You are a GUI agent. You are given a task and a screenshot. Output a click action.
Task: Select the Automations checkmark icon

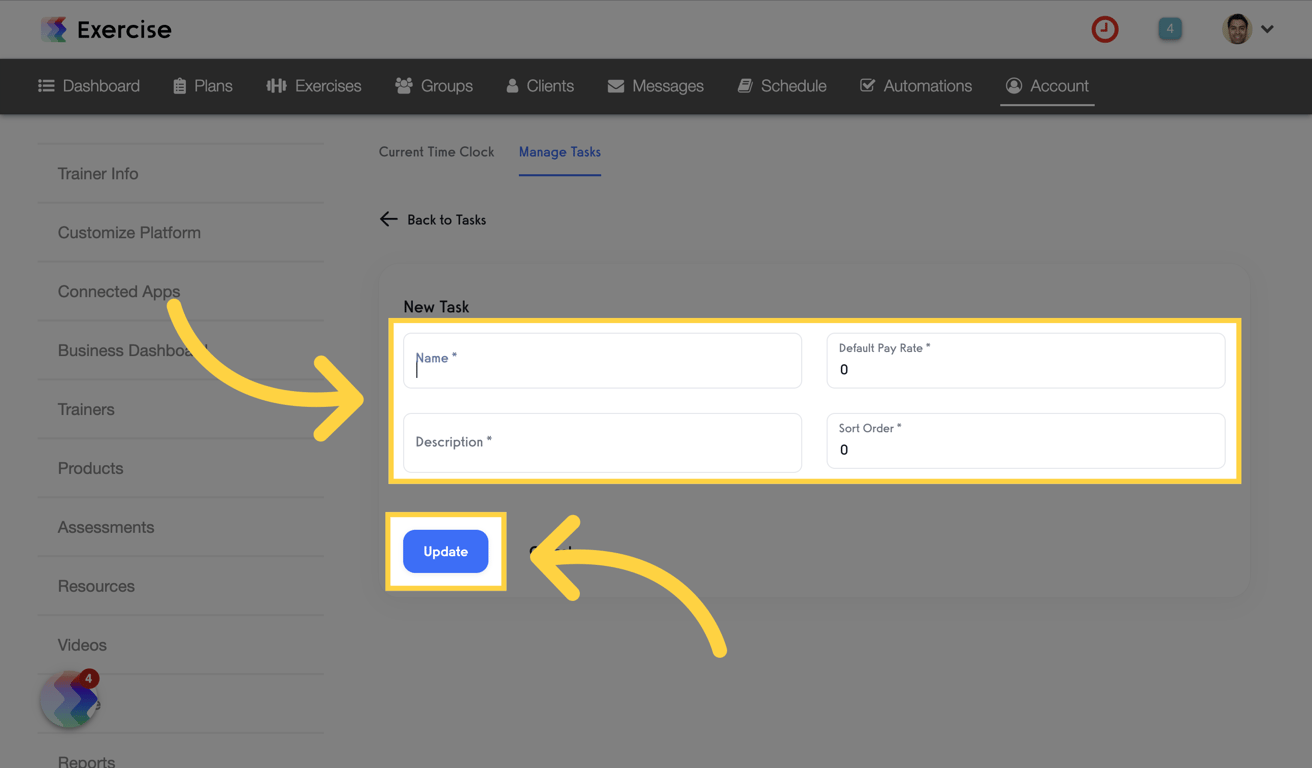click(866, 86)
